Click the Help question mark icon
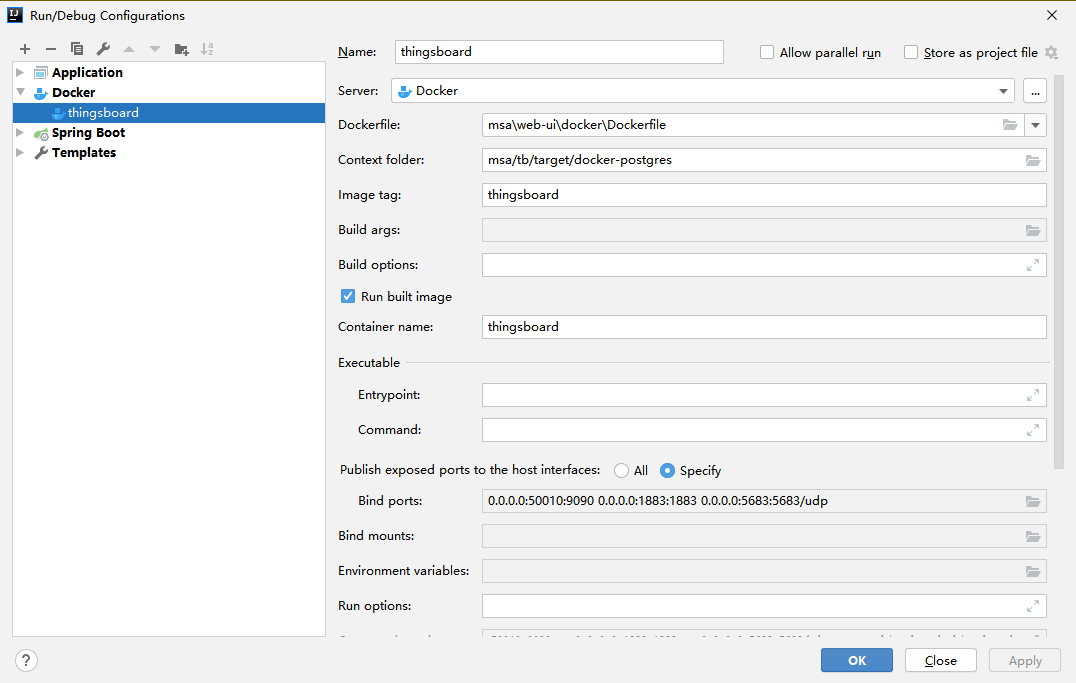The width and height of the screenshot is (1076, 683). point(27,660)
